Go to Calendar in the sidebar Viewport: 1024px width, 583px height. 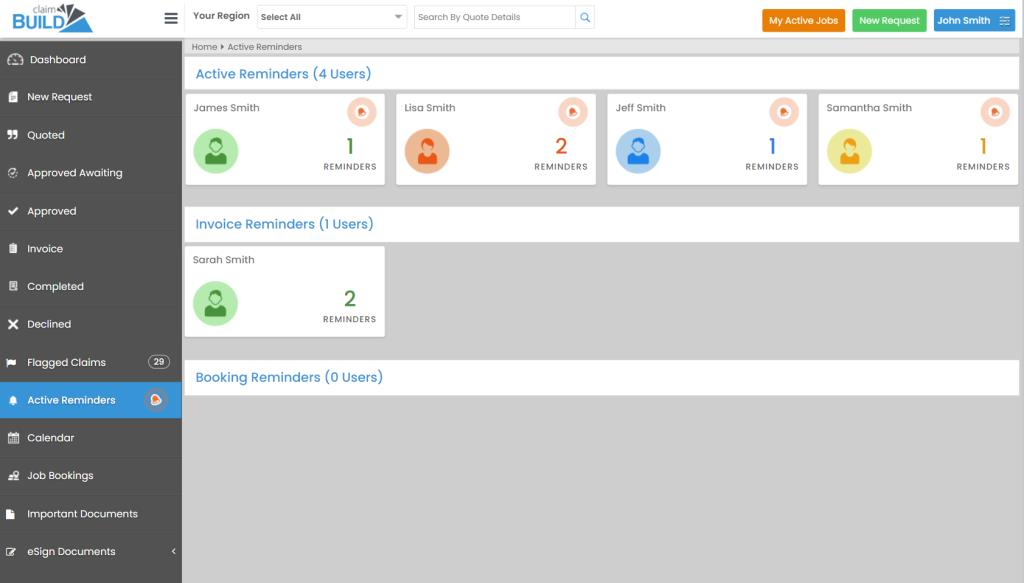click(x=50, y=438)
